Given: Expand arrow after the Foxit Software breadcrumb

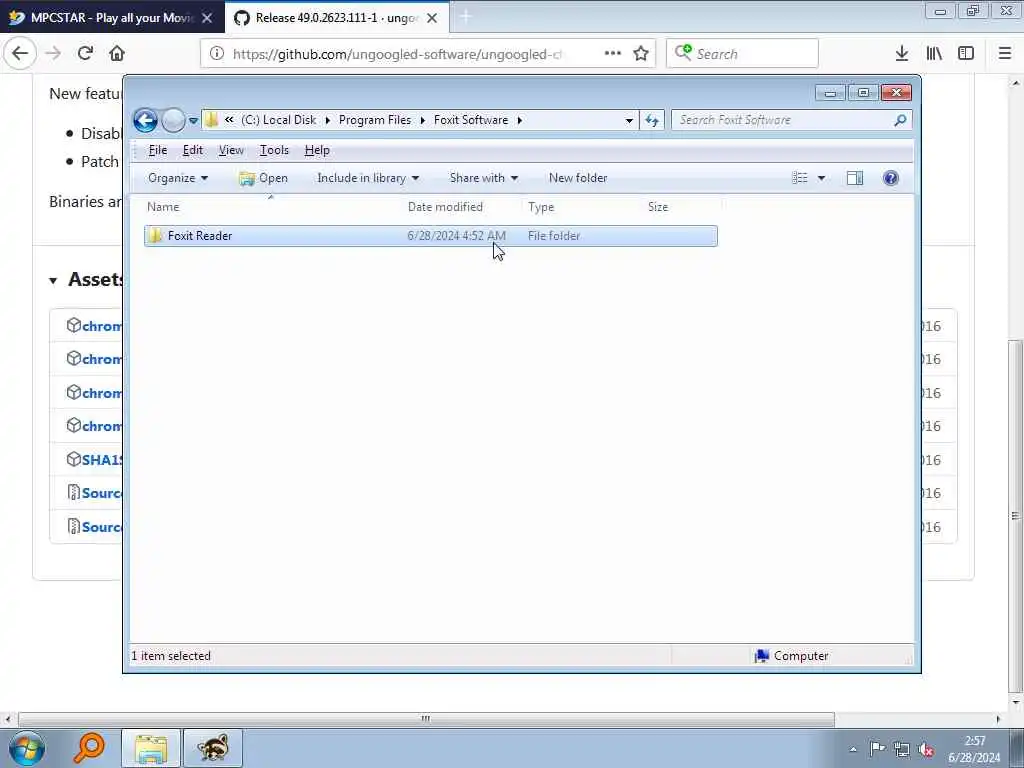Looking at the screenshot, I should [x=520, y=120].
